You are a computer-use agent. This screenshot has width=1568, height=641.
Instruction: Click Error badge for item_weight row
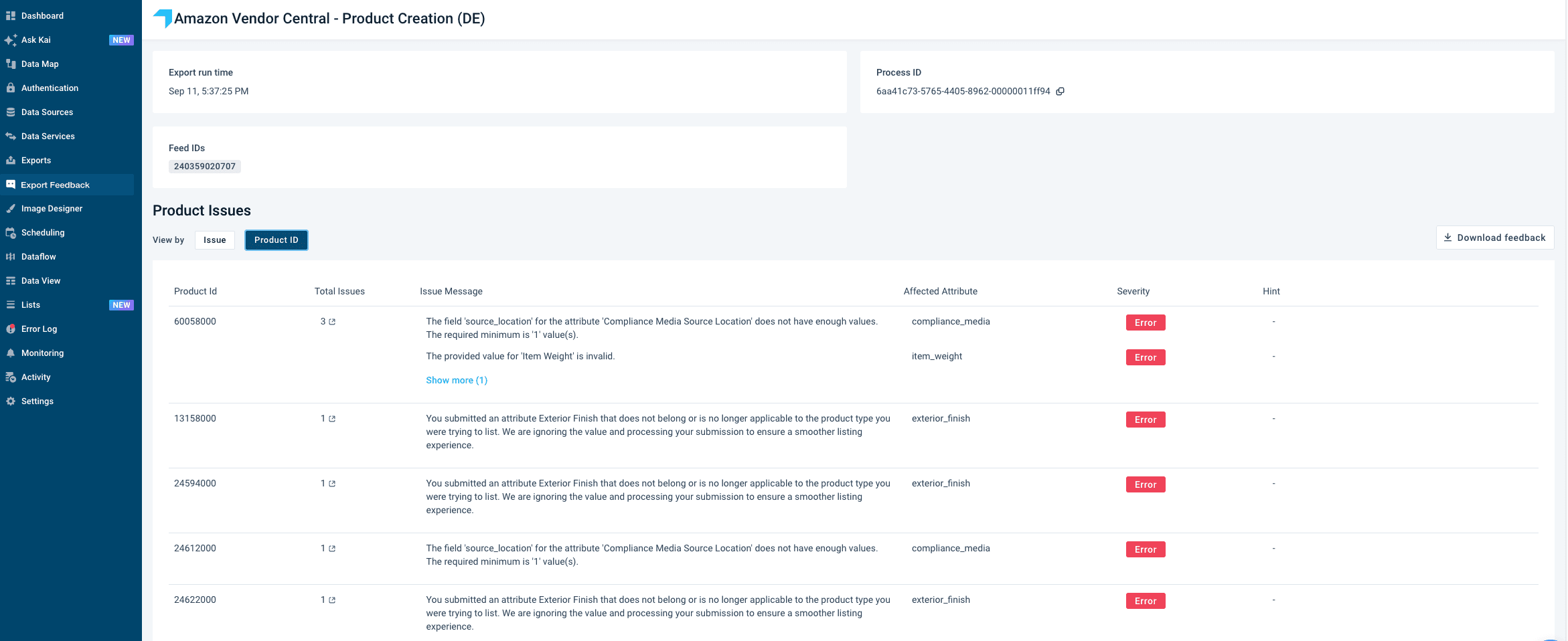coord(1146,357)
